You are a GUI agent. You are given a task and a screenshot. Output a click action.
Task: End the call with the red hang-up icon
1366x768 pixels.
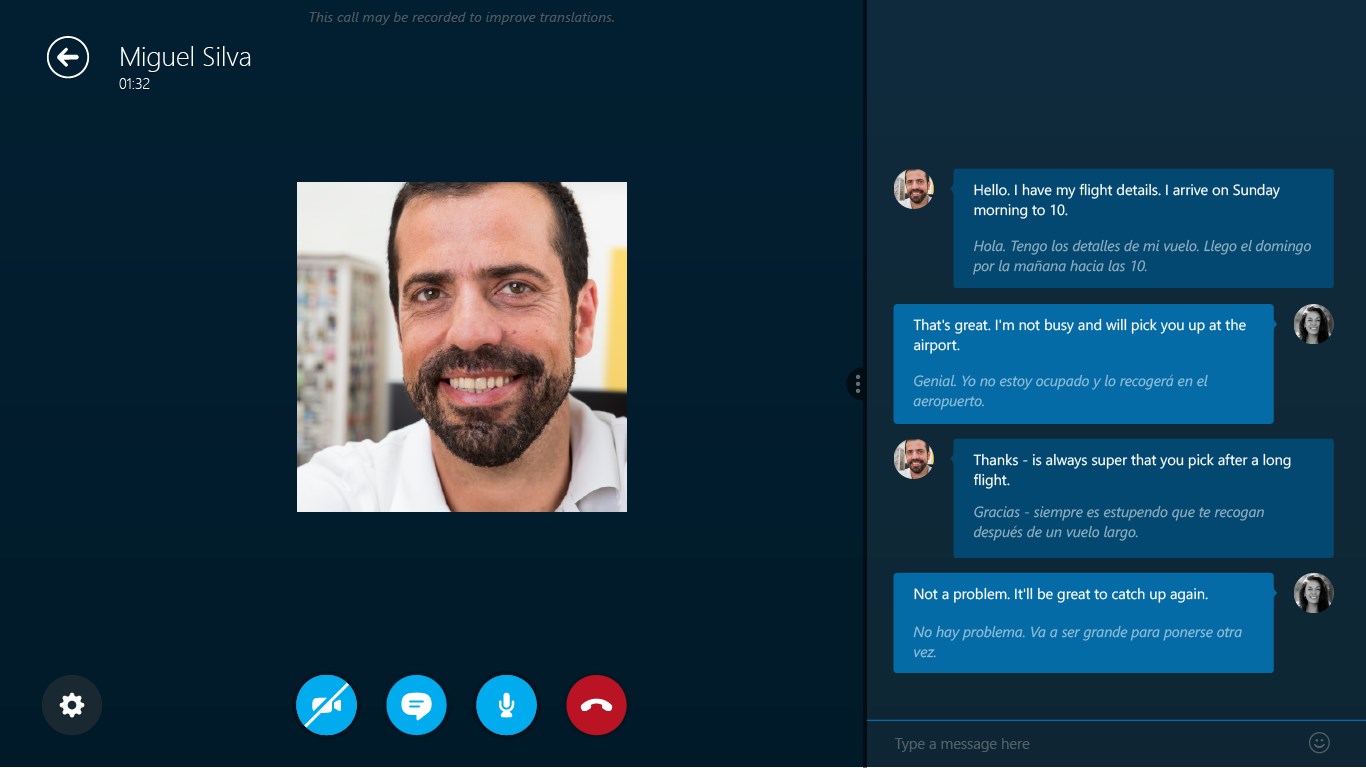click(596, 705)
